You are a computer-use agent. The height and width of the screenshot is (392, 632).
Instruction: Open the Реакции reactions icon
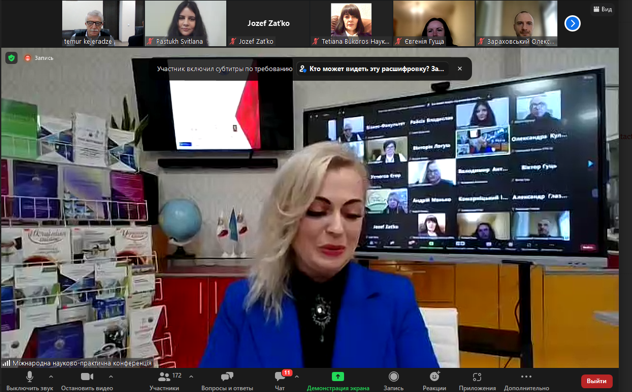tap(434, 377)
